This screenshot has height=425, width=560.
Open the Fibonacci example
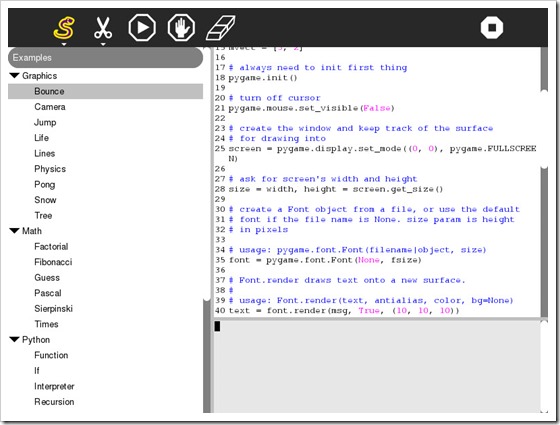(53, 262)
